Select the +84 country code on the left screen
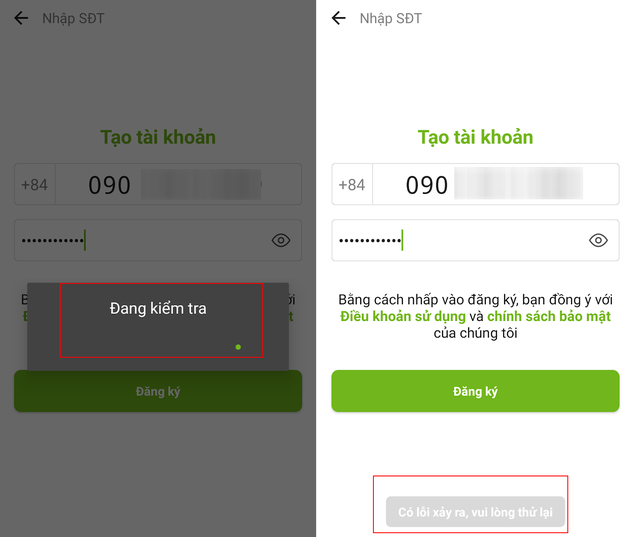640x537 pixels. click(35, 184)
